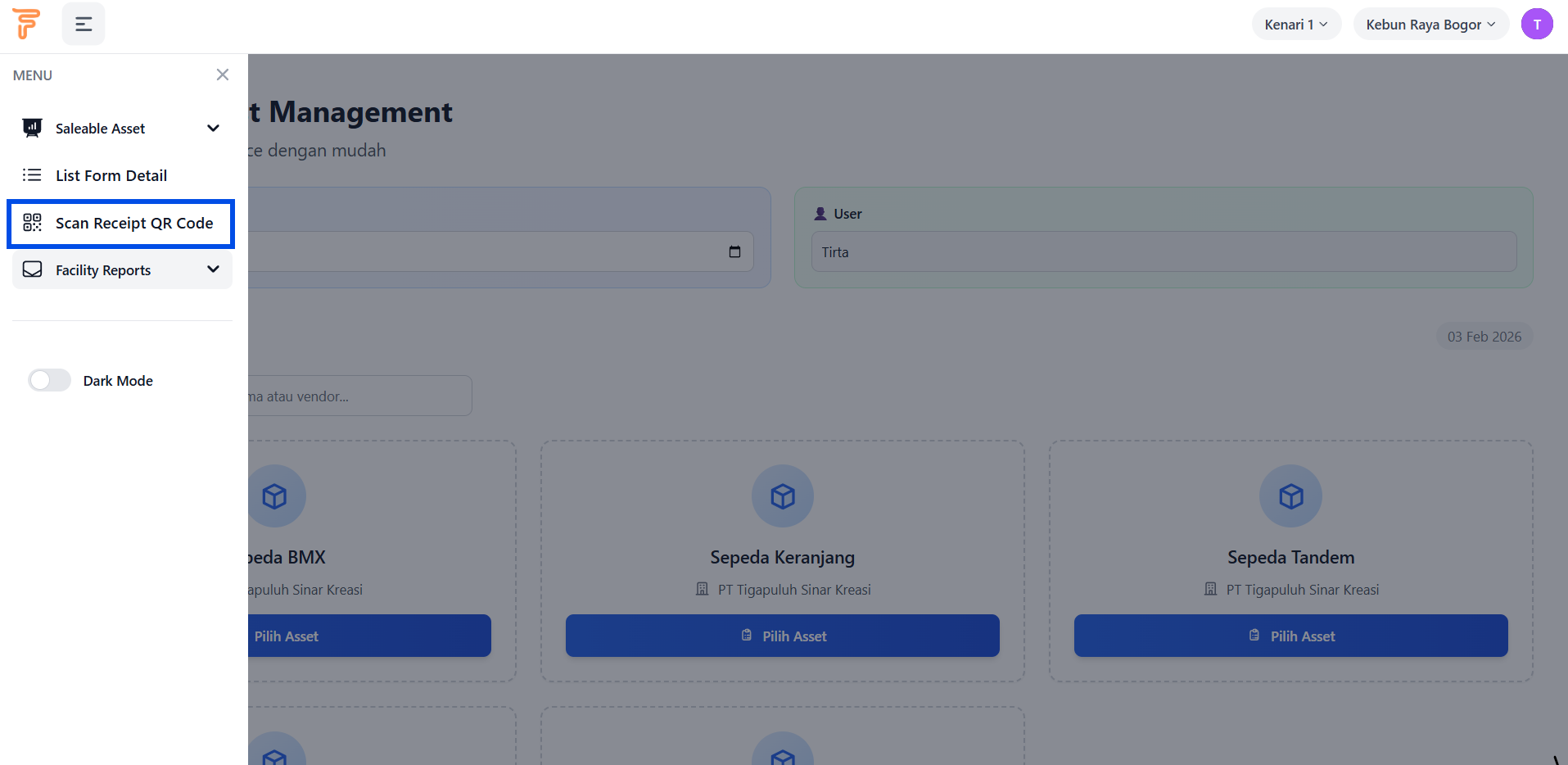Viewport: 1568px width, 765px height.
Task: Click the QR code scan icon
Action: pyautogui.click(x=32, y=223)
